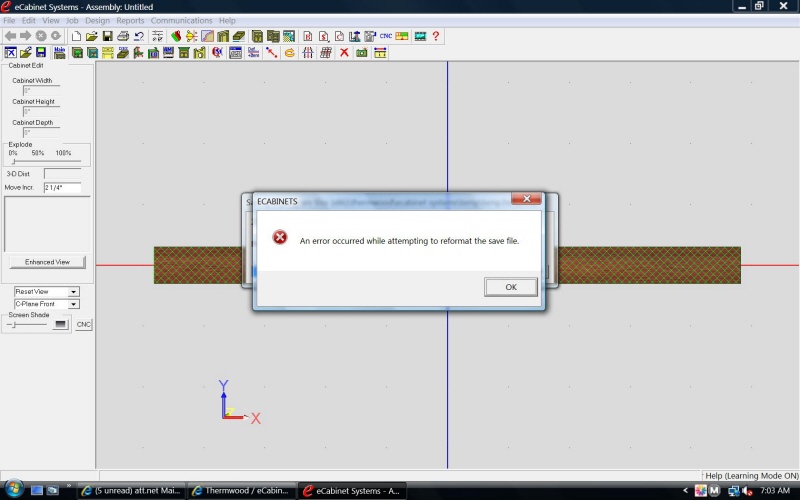Click the Explode slider track
This screenshot has height=500, width=800.
pyautogui.click(x=45, y=161)
